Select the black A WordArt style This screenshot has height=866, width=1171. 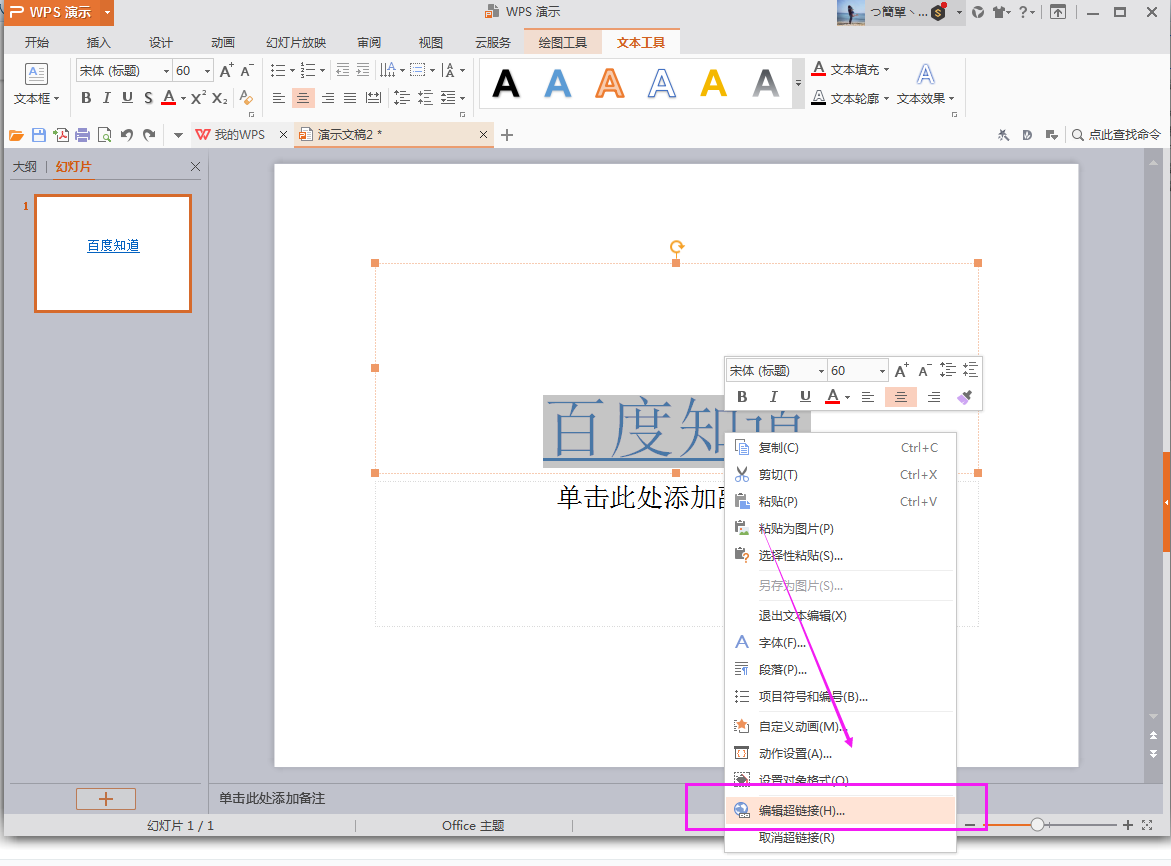click(506, 83)
